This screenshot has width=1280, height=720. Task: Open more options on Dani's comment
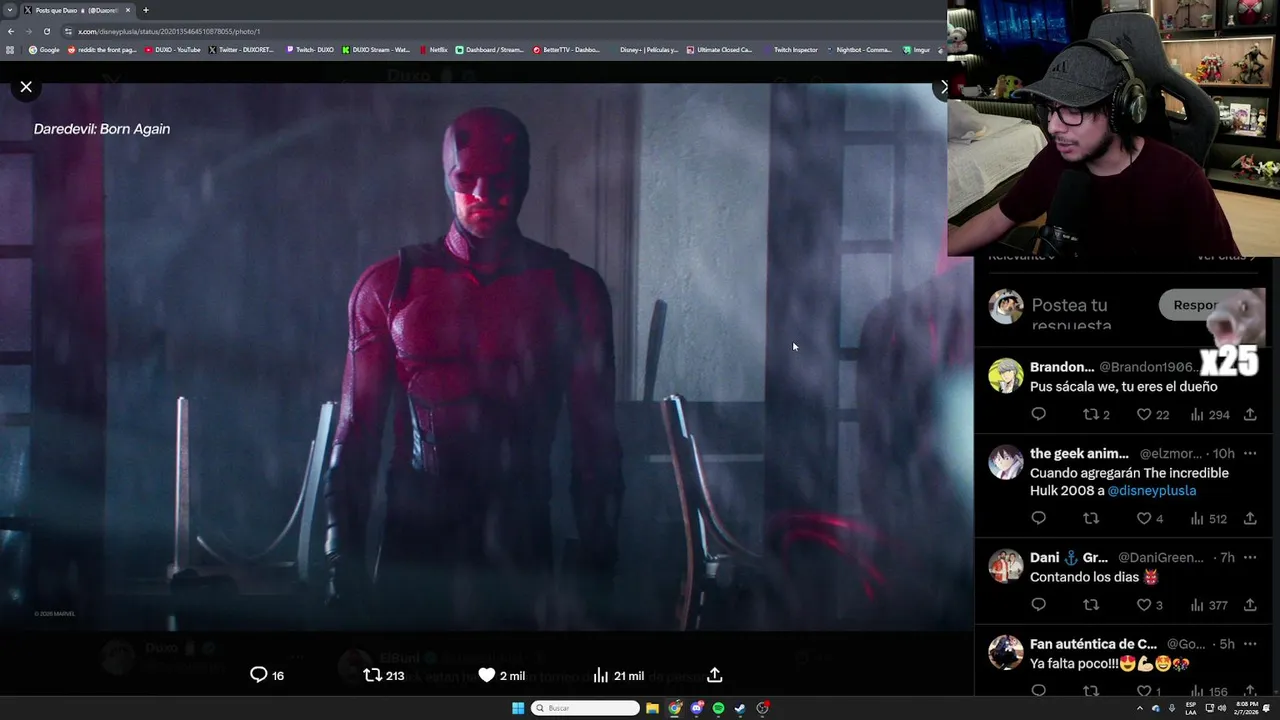(1250, 557)
